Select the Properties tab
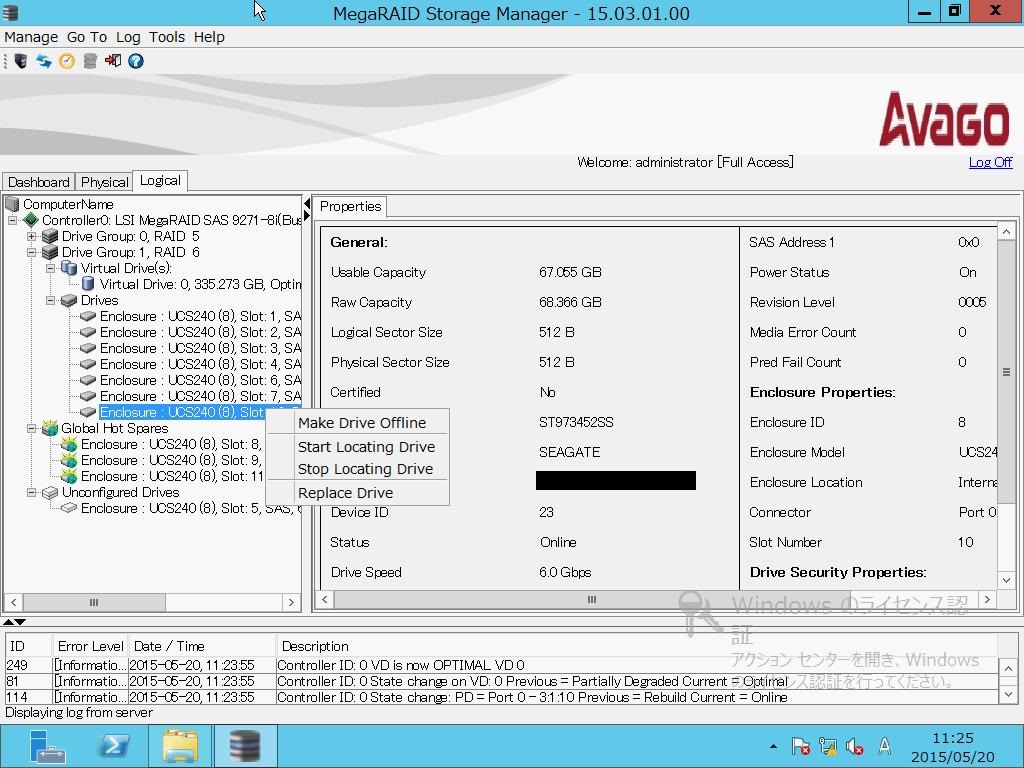The width and height of the screenshot is (1024, 768). point(351,206)
